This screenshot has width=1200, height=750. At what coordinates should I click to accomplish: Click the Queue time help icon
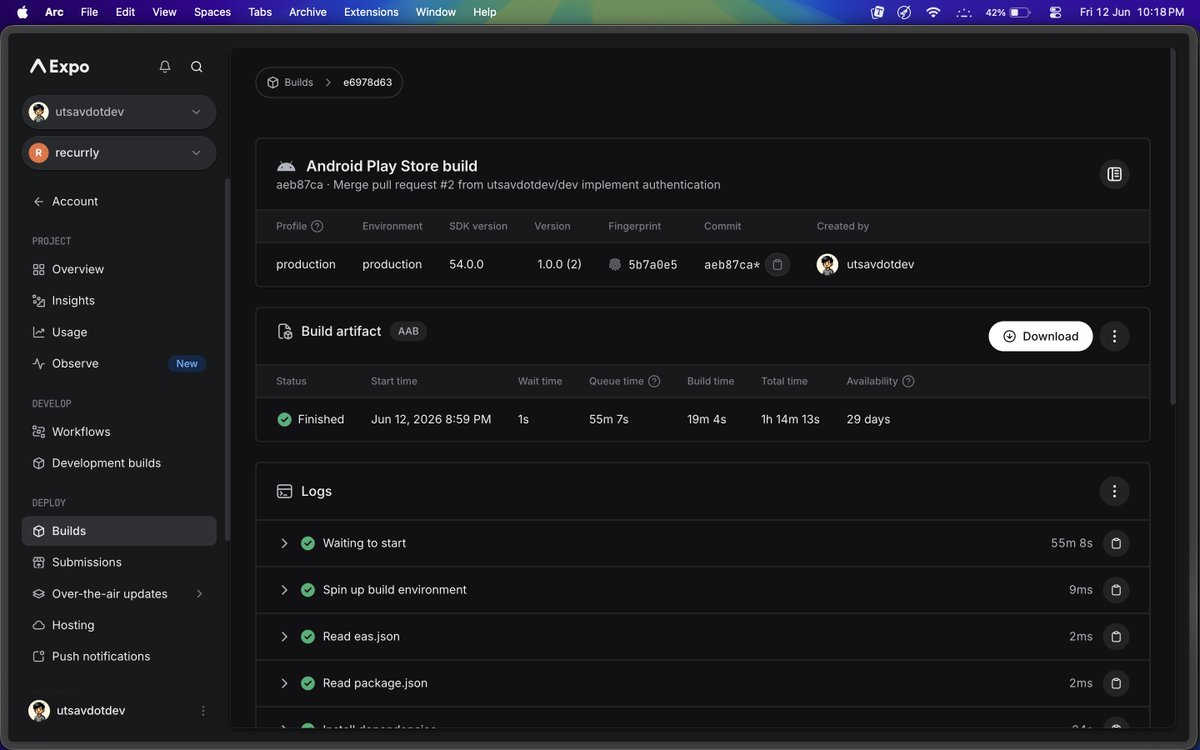coord(654,381)
